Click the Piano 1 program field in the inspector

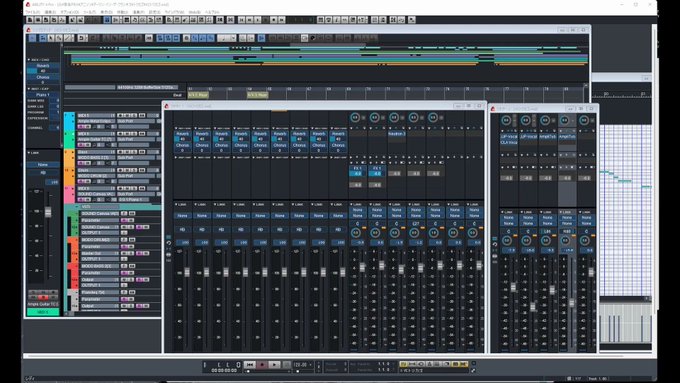43,95
